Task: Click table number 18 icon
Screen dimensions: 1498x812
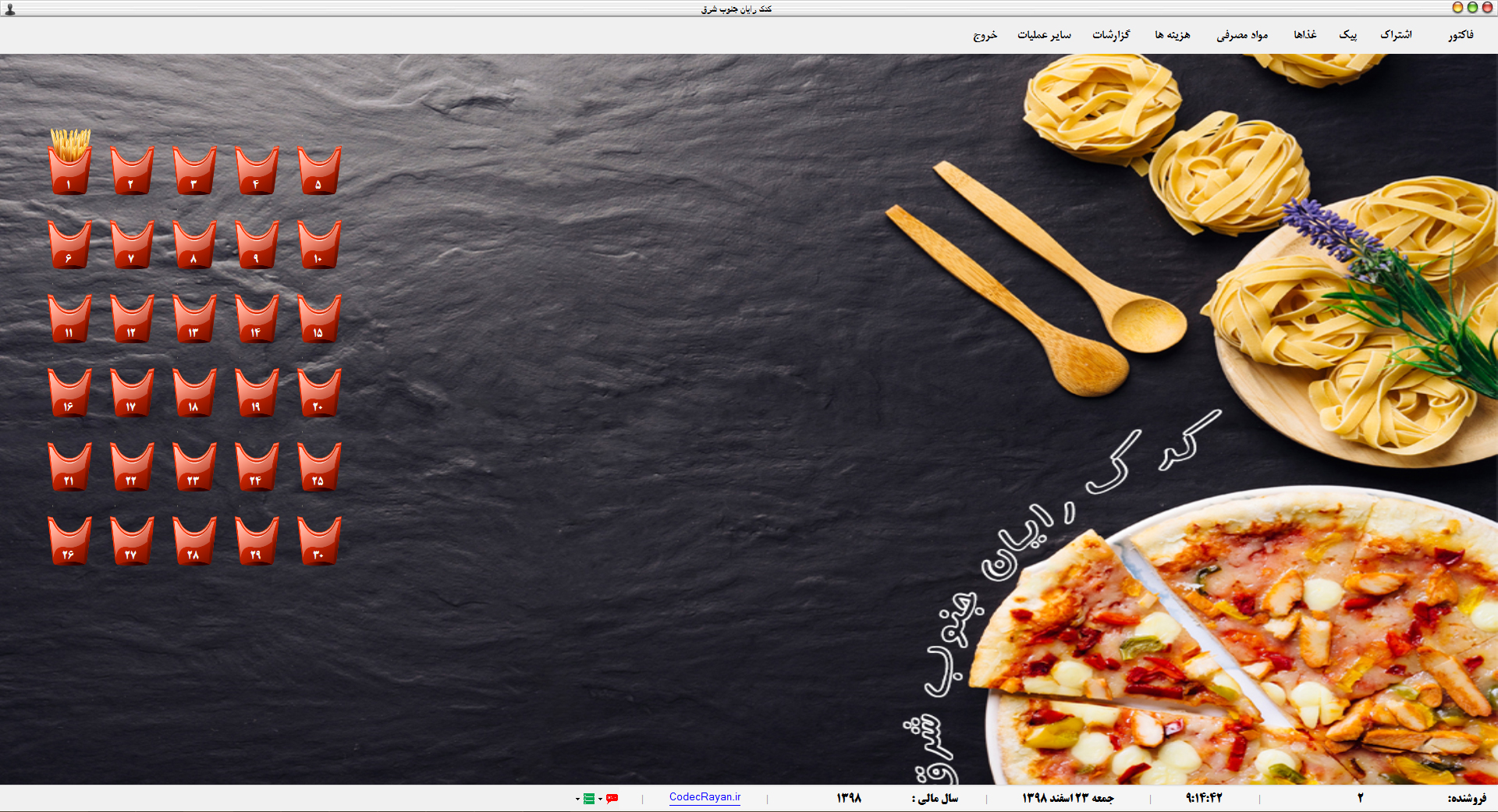Action: point(194,392)
